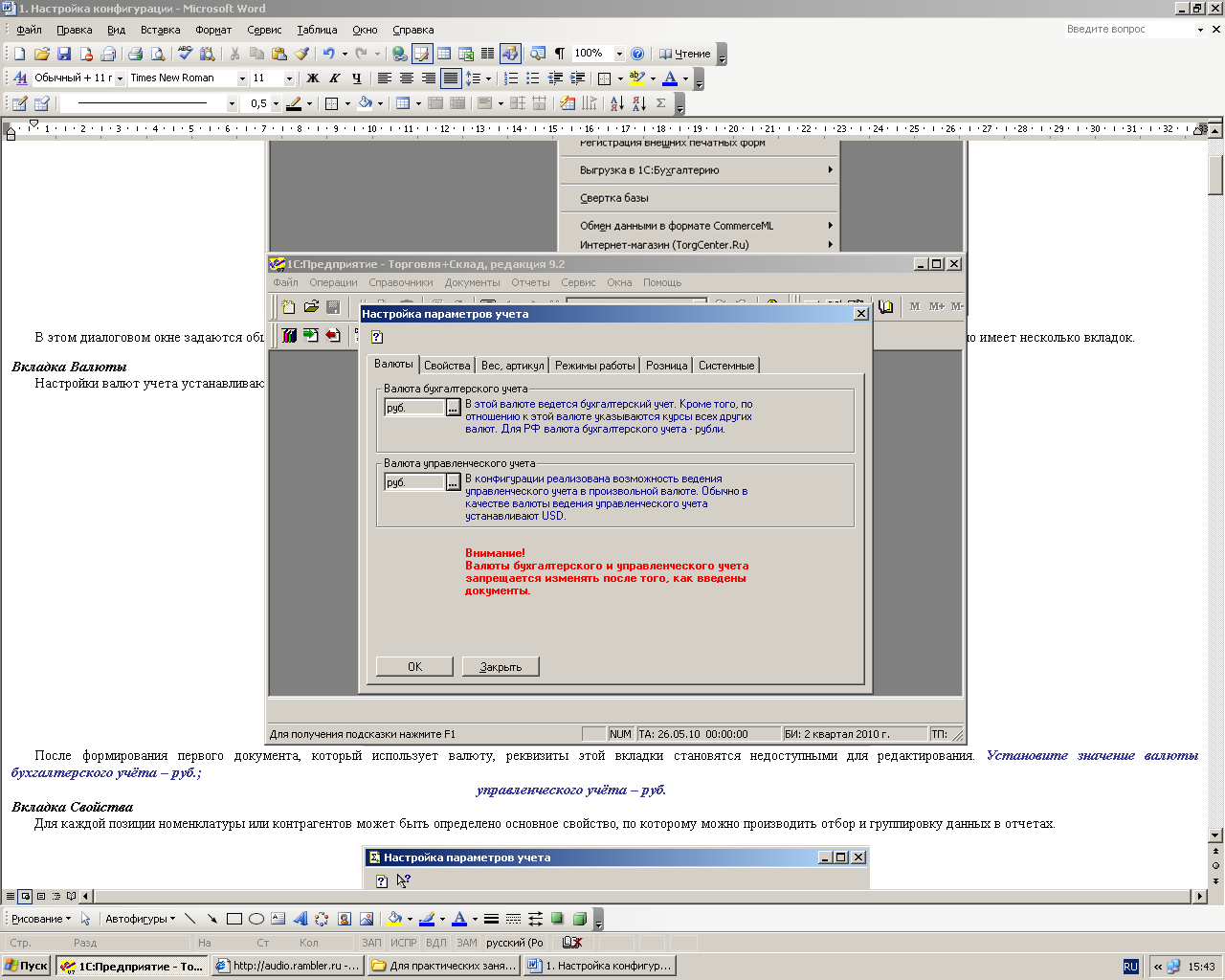Click the Copy icon in standard toolbar
The image size is (1225, 980).
pyautogui.click(x=256, y=54)
